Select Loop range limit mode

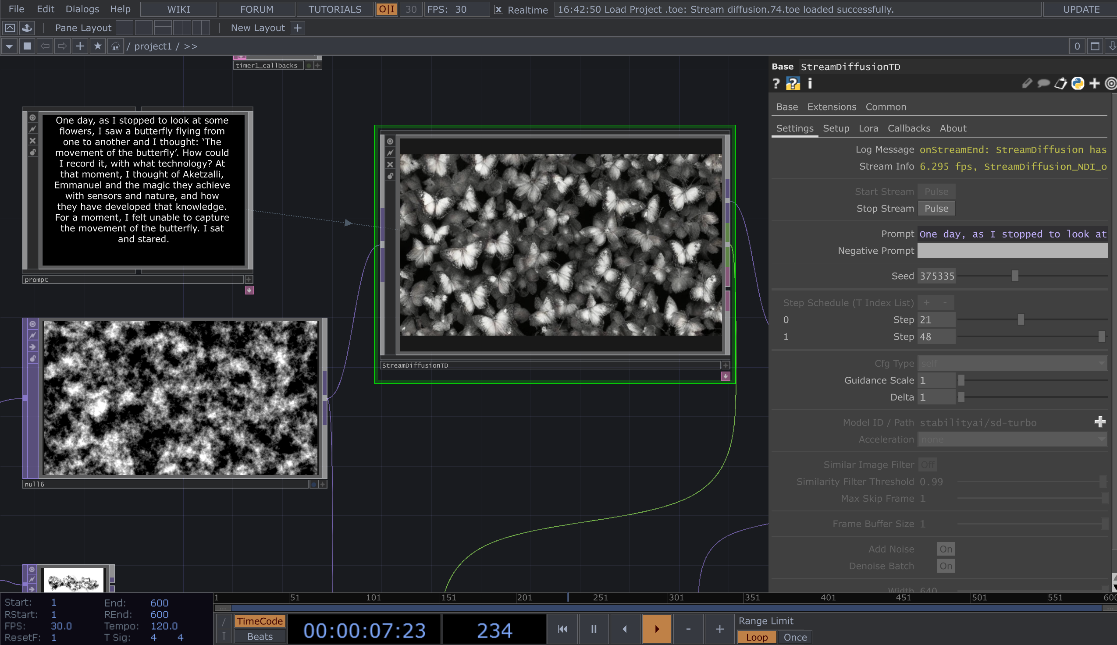[x=757, y=637]
